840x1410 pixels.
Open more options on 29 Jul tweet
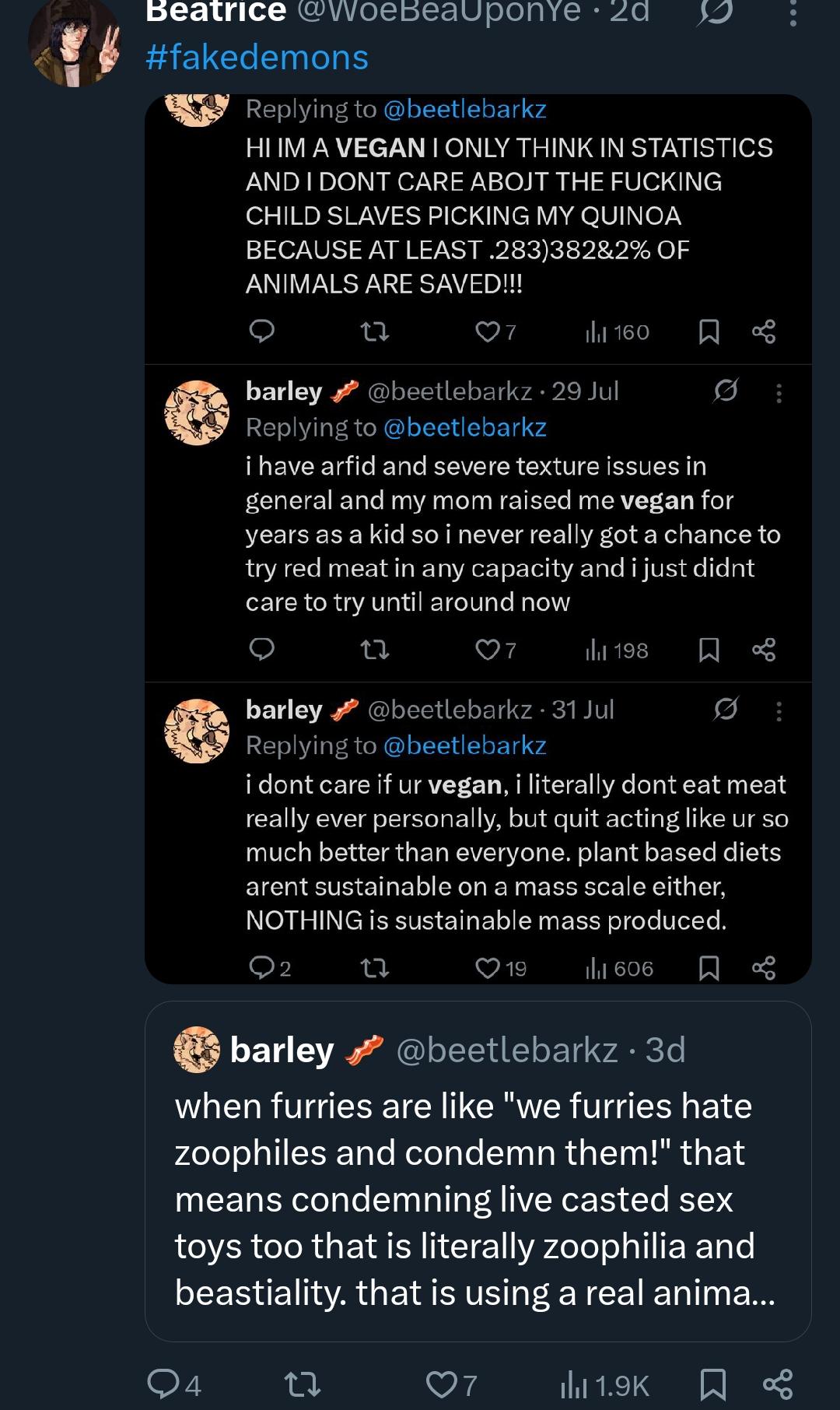(779, 392)
